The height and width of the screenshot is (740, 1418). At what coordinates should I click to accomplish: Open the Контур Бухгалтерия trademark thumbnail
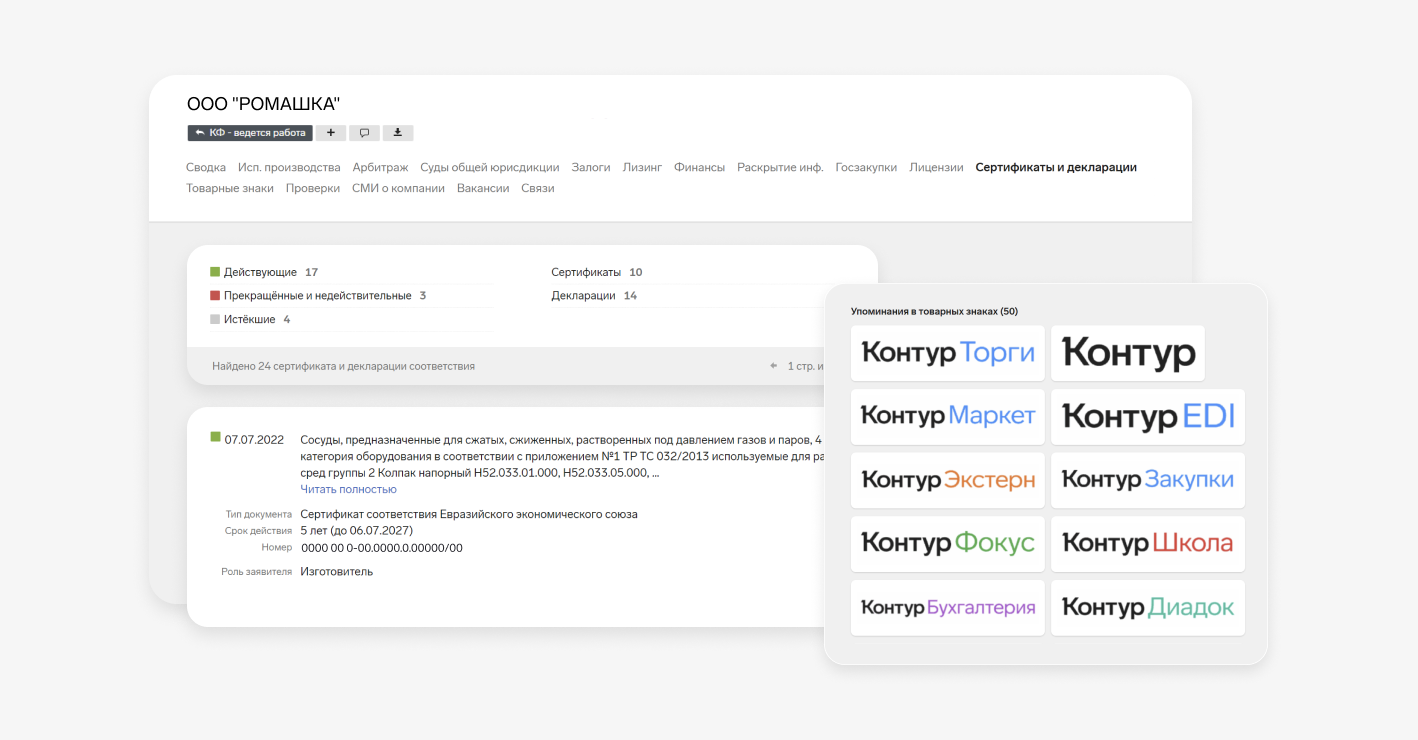[x=948, y=608]
